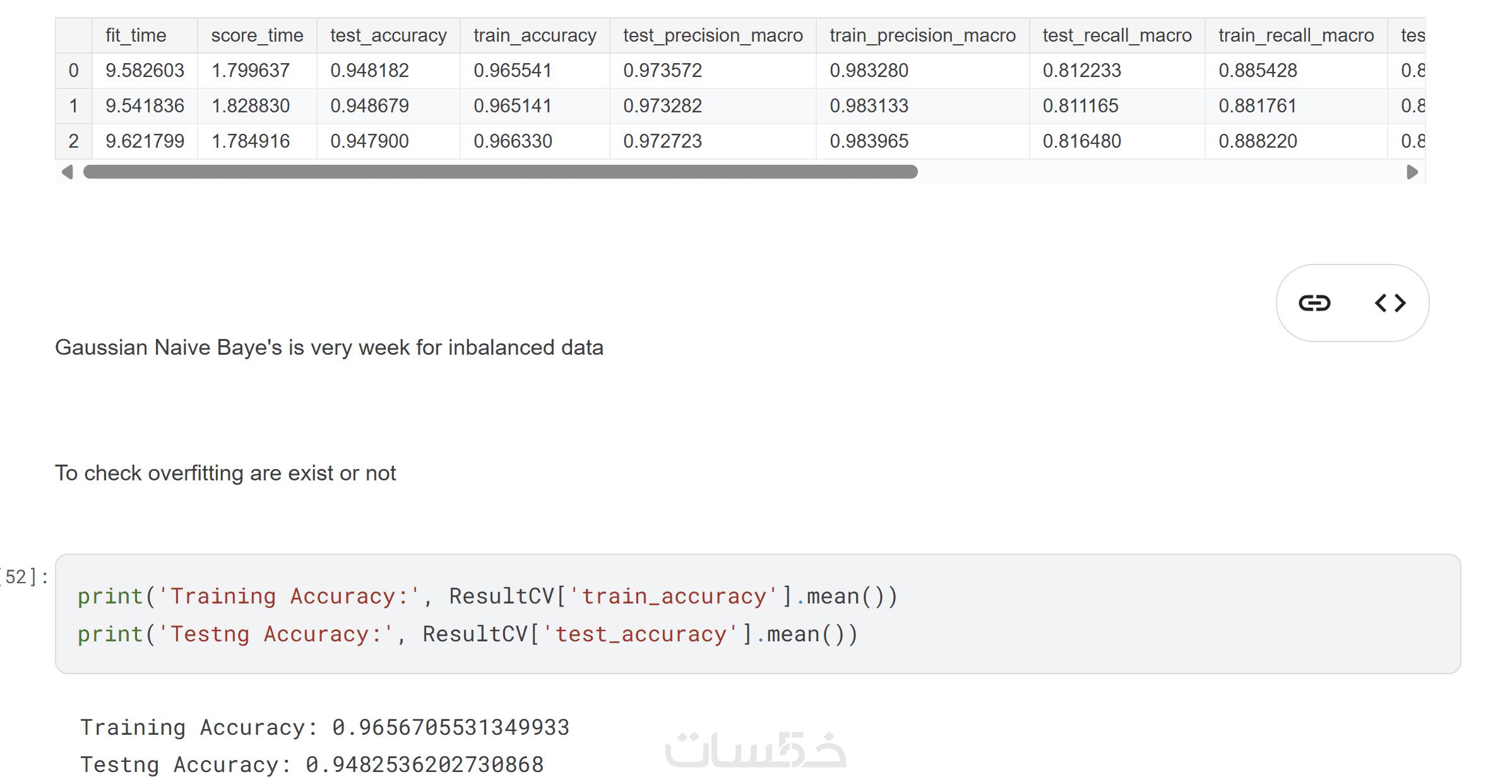Click the test_precision_macro column header
Viewport: 1512px width, 784px height.
(x=713, y=35)
